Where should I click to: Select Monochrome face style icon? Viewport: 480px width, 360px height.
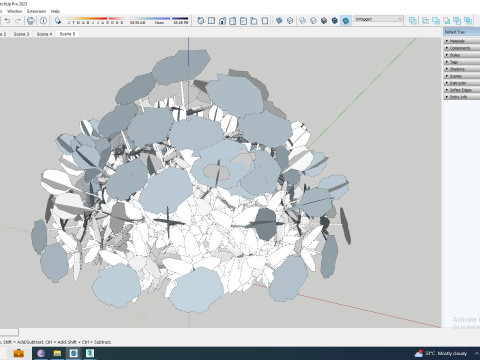tap(346, 21)
